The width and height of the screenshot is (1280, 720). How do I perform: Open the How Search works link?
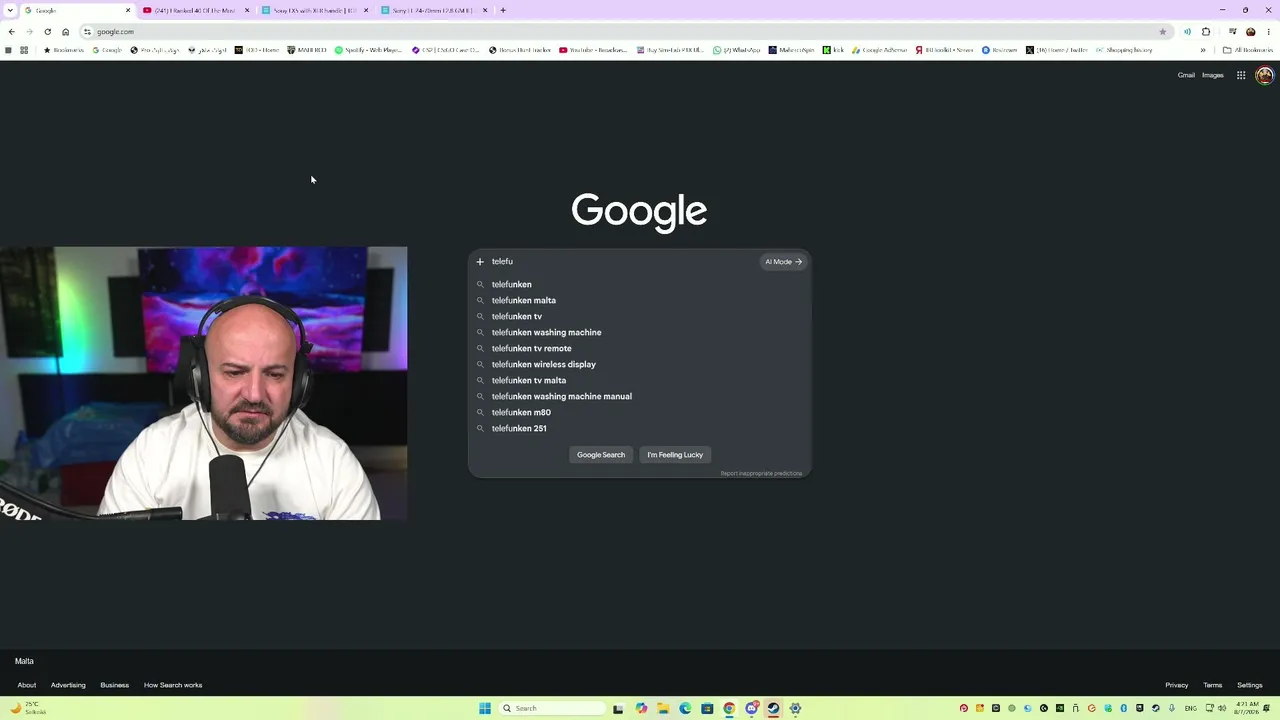[x=173, y=685]
